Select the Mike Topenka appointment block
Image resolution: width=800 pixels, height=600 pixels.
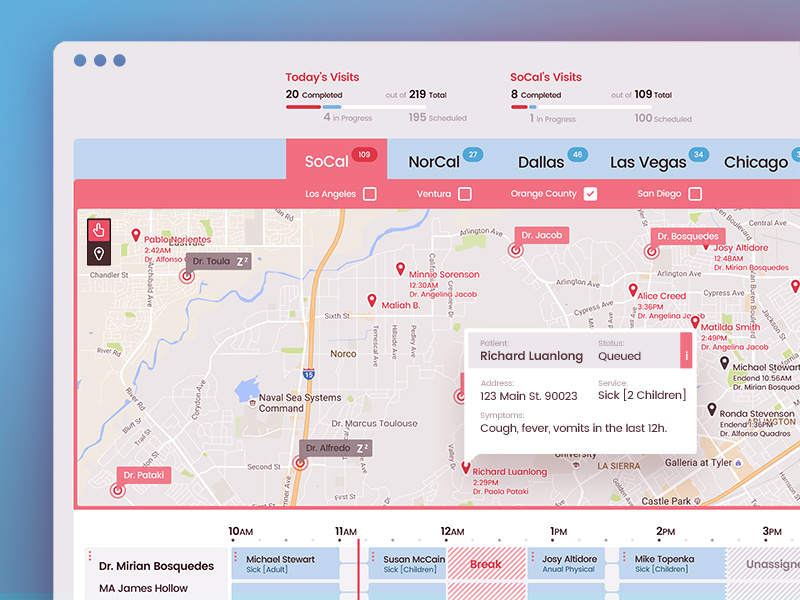(672, 563)
